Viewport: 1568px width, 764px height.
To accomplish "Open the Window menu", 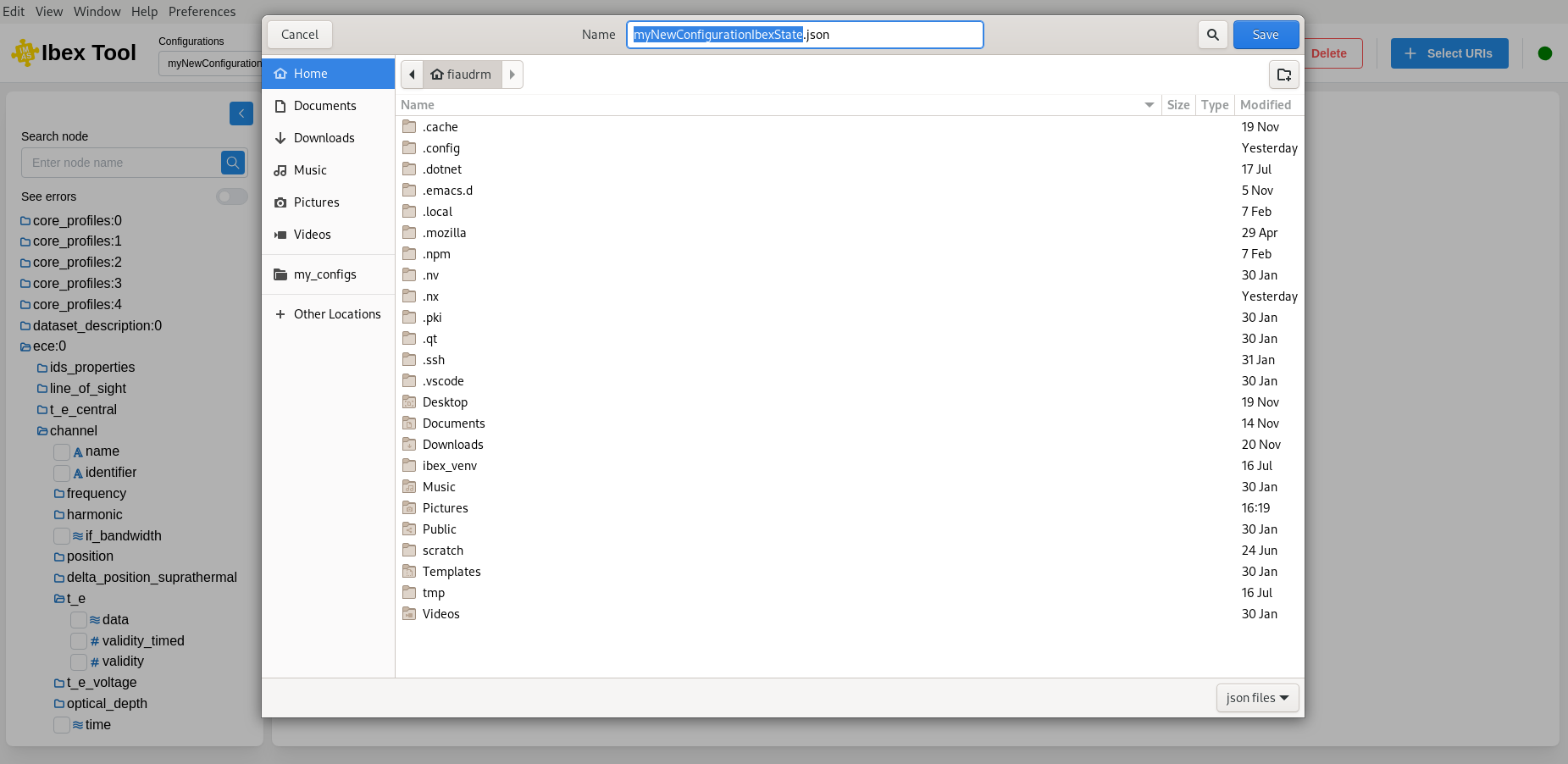I will [x=97, y=11].
